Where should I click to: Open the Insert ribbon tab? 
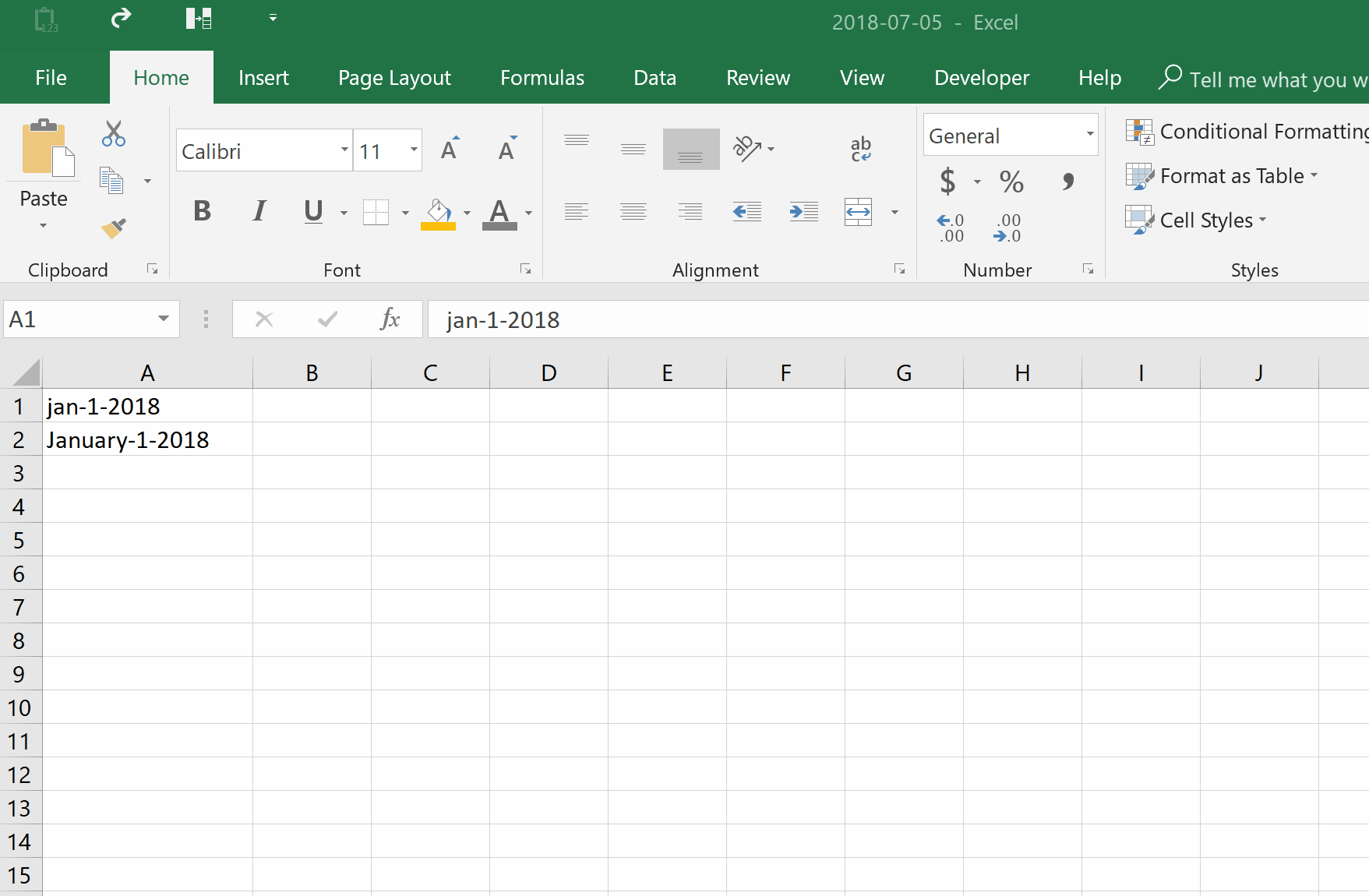263,78
